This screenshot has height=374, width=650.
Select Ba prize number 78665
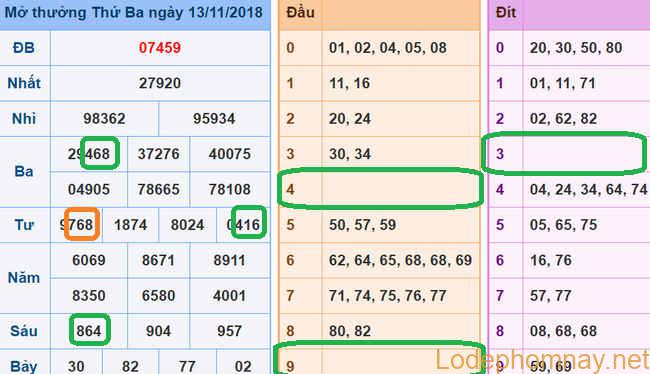point(158,189)
